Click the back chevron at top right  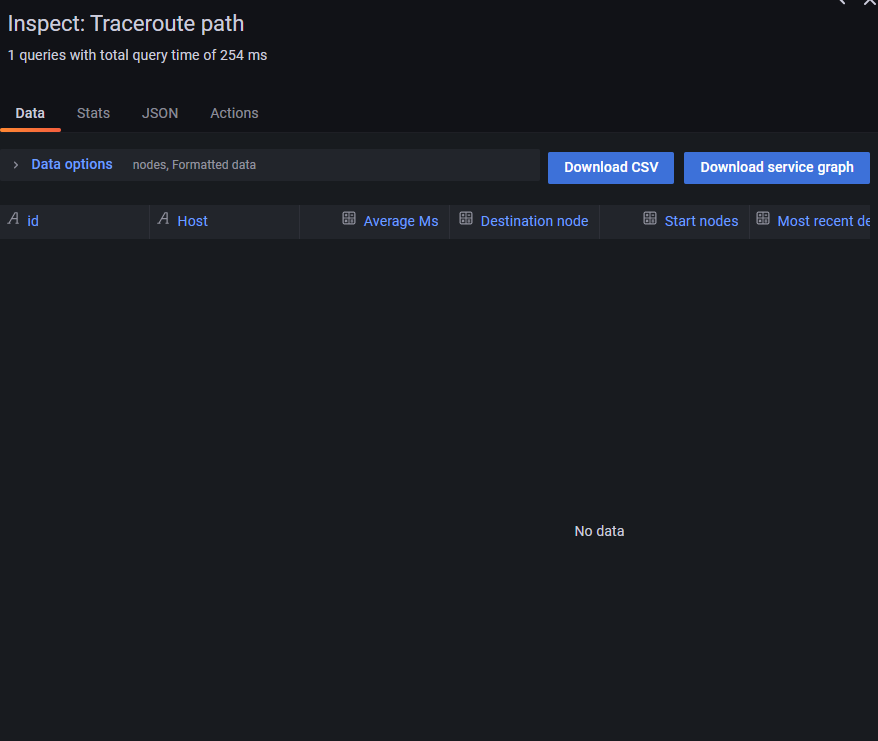(842, 4)
